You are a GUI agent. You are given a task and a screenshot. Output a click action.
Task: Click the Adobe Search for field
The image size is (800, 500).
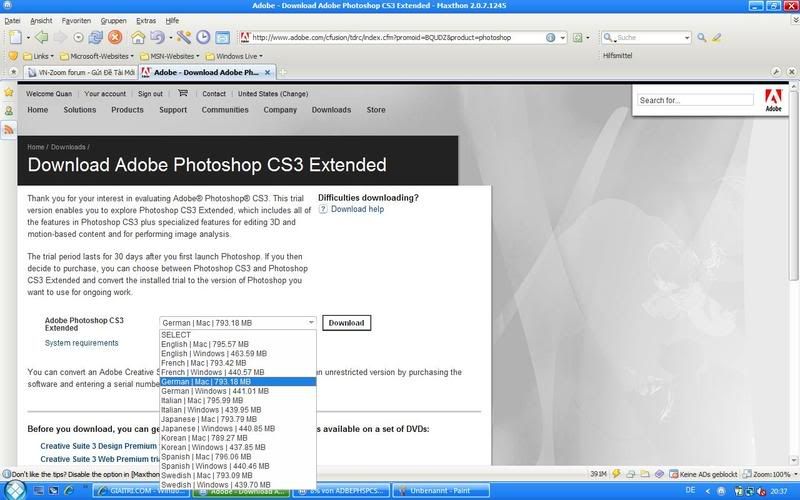[x=695, y=101]
